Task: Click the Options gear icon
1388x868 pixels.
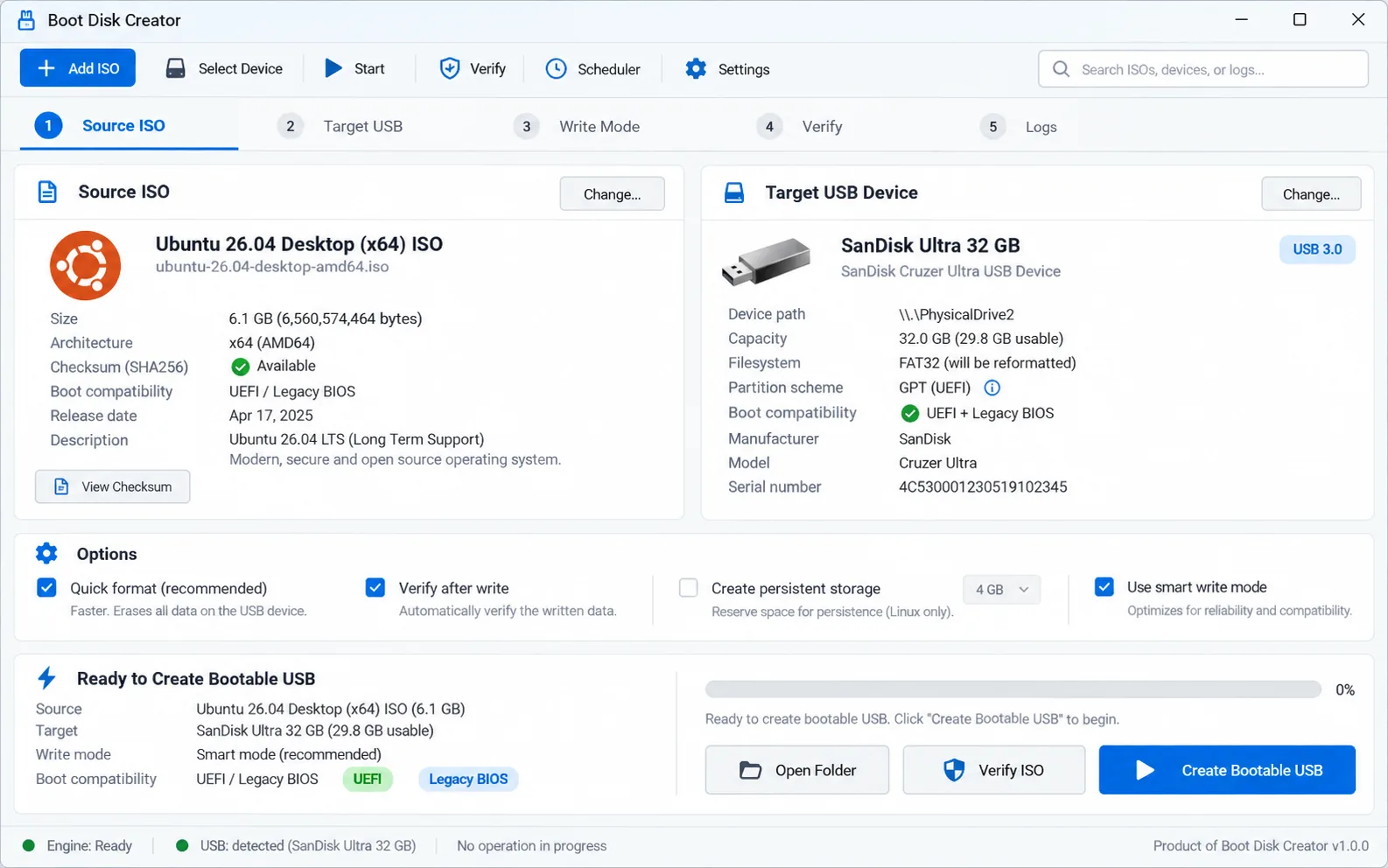Action: click(x=46, y=553)
